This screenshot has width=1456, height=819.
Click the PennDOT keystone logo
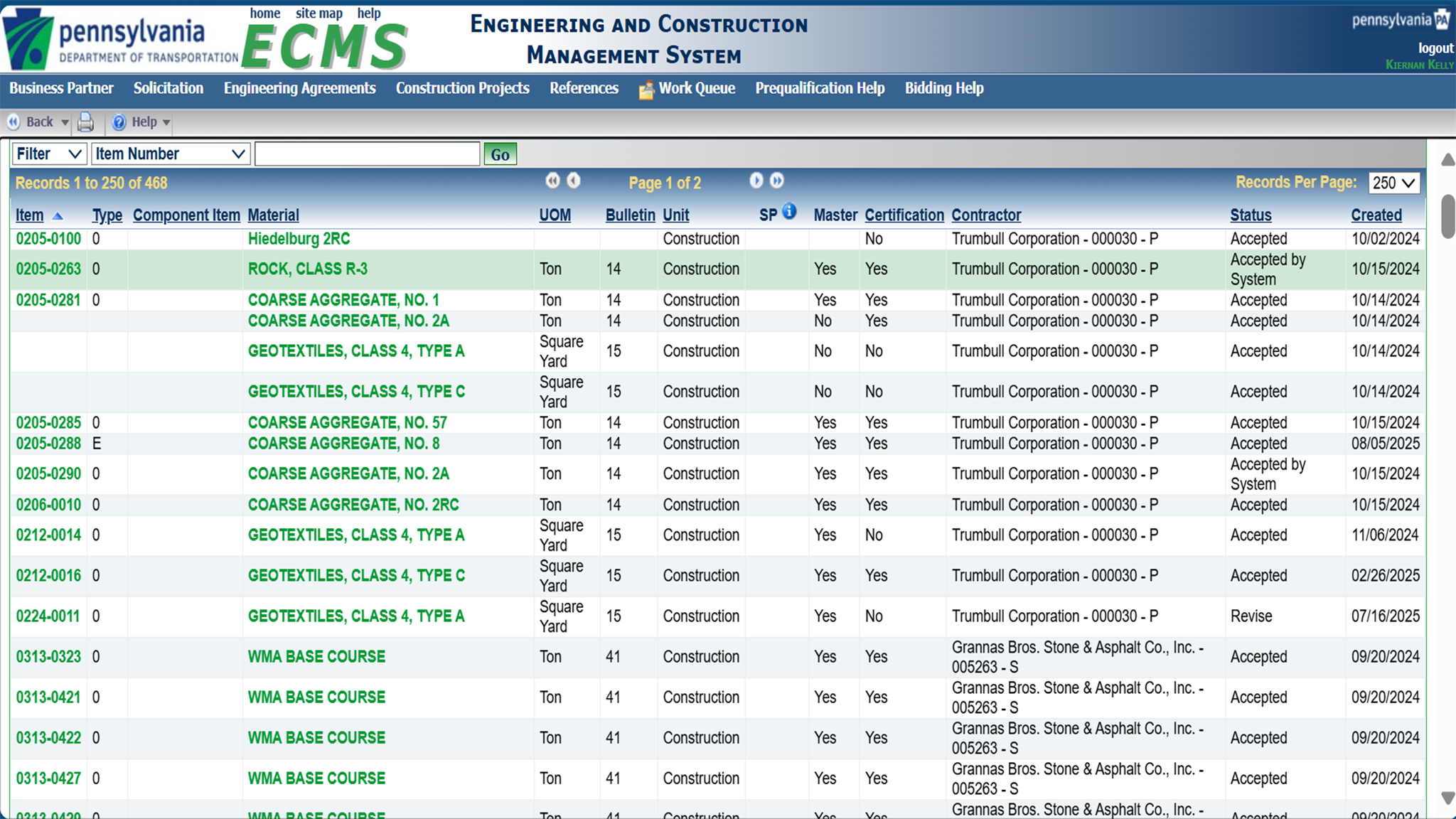28,39
